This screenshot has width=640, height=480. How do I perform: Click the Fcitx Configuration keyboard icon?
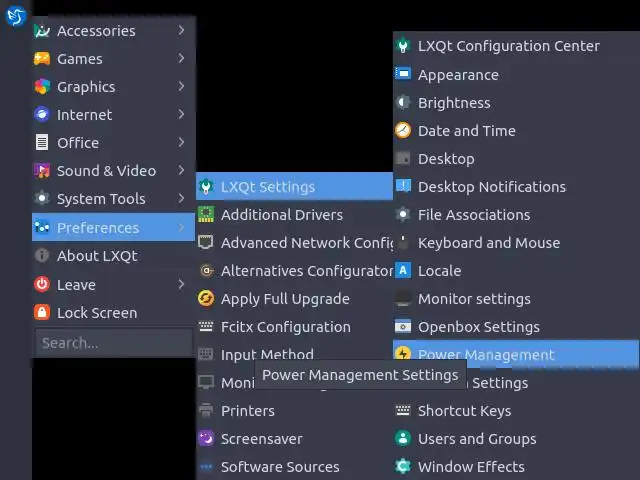(206, 327)
